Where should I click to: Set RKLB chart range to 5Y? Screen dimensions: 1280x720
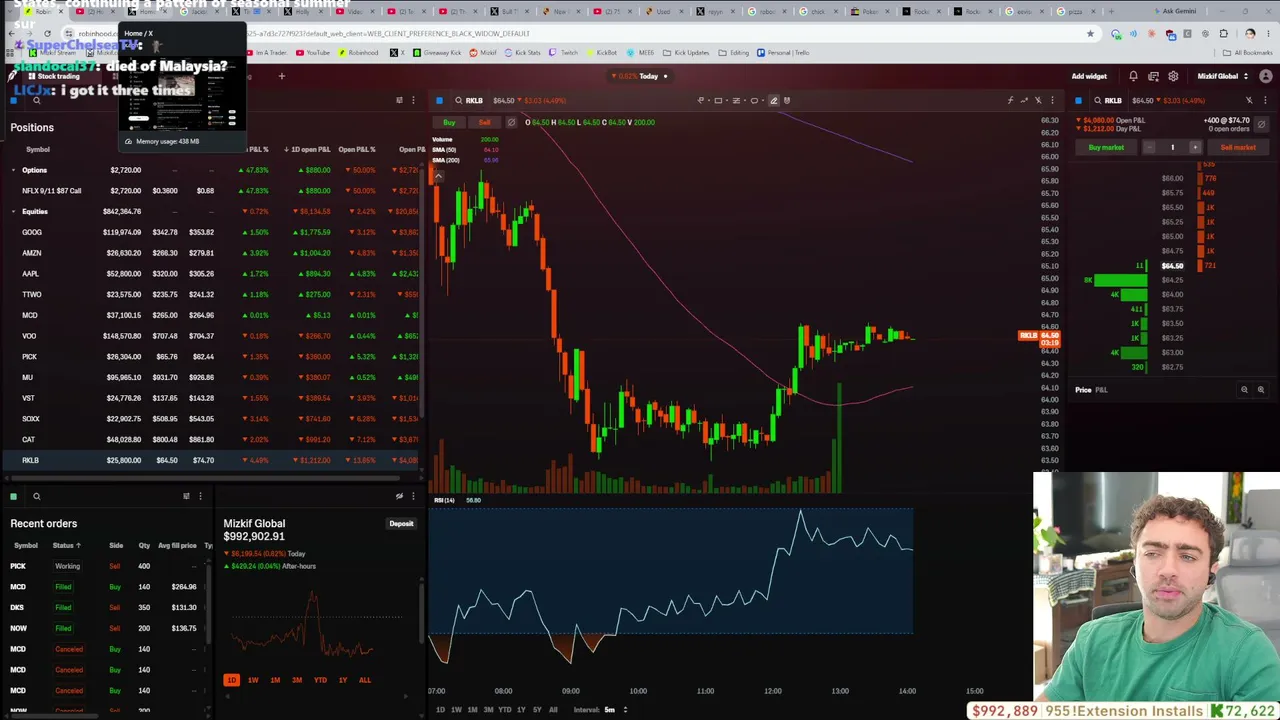click(537, 710)
